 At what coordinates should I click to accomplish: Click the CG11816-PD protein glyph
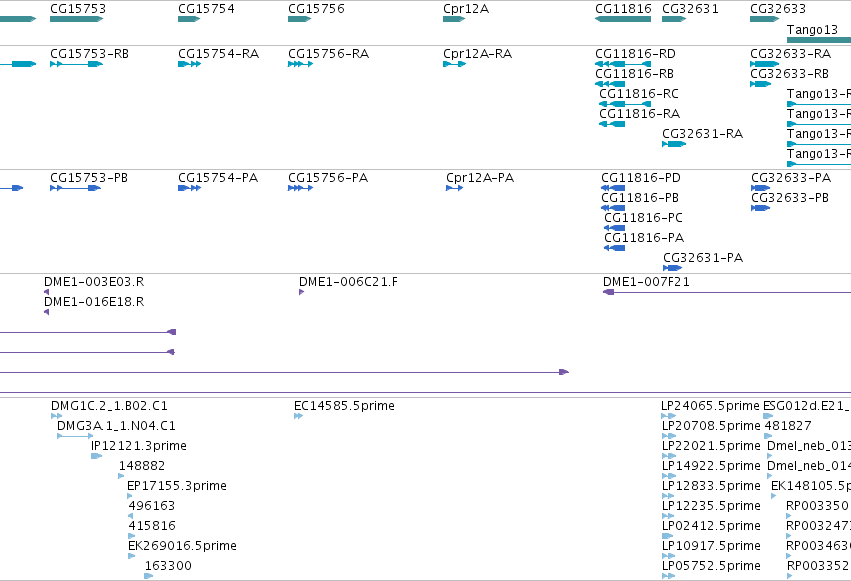(x=613, y=188)
